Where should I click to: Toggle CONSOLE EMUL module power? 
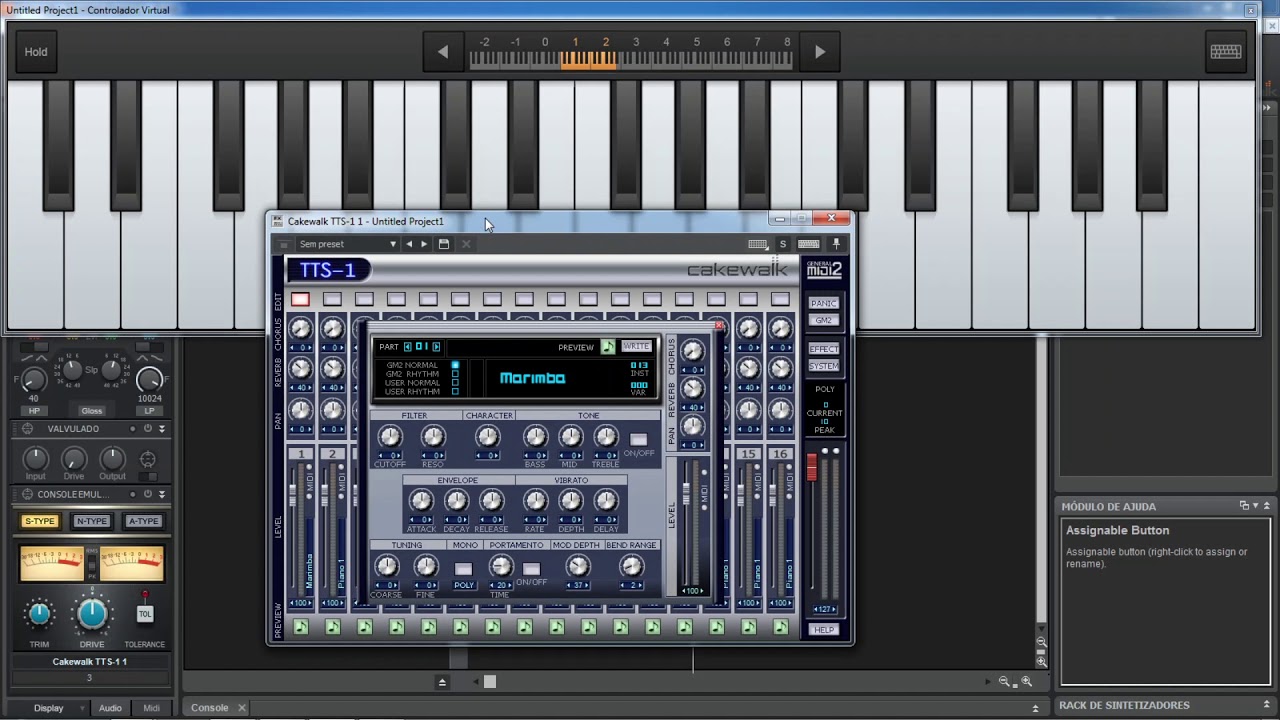[x=147, y=494]
